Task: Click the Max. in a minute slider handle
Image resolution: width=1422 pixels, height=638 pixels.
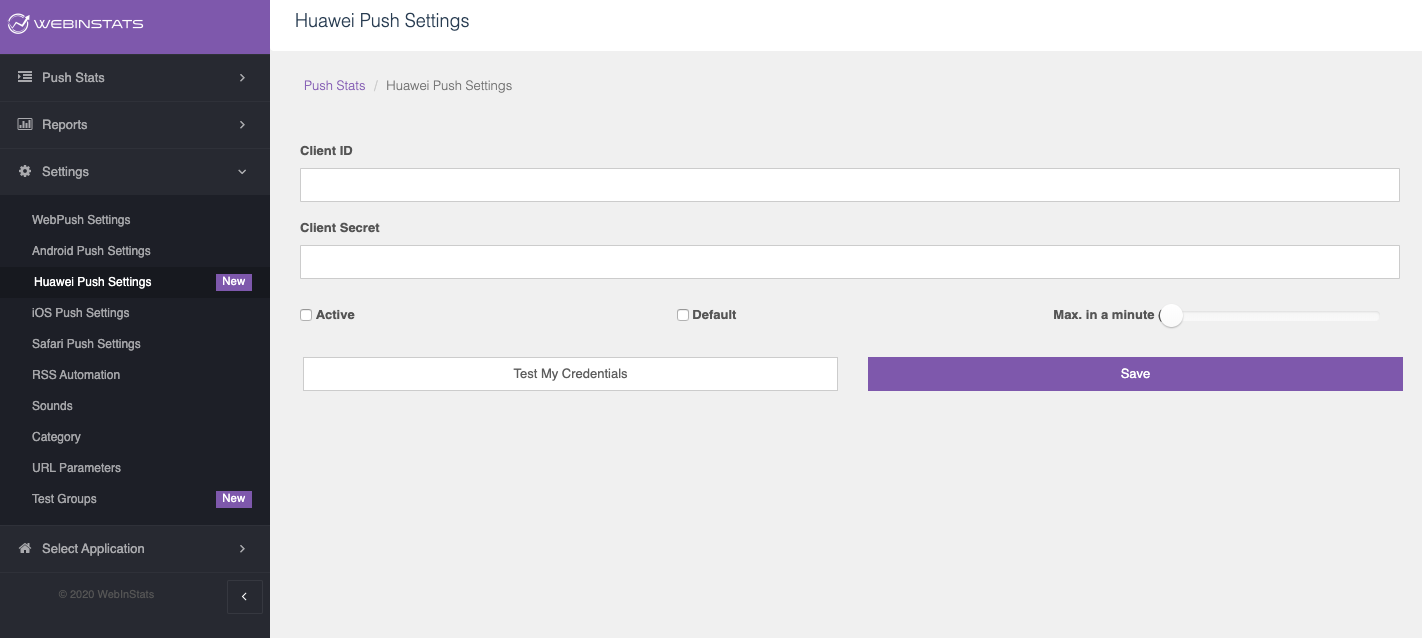Action: 1171,316
